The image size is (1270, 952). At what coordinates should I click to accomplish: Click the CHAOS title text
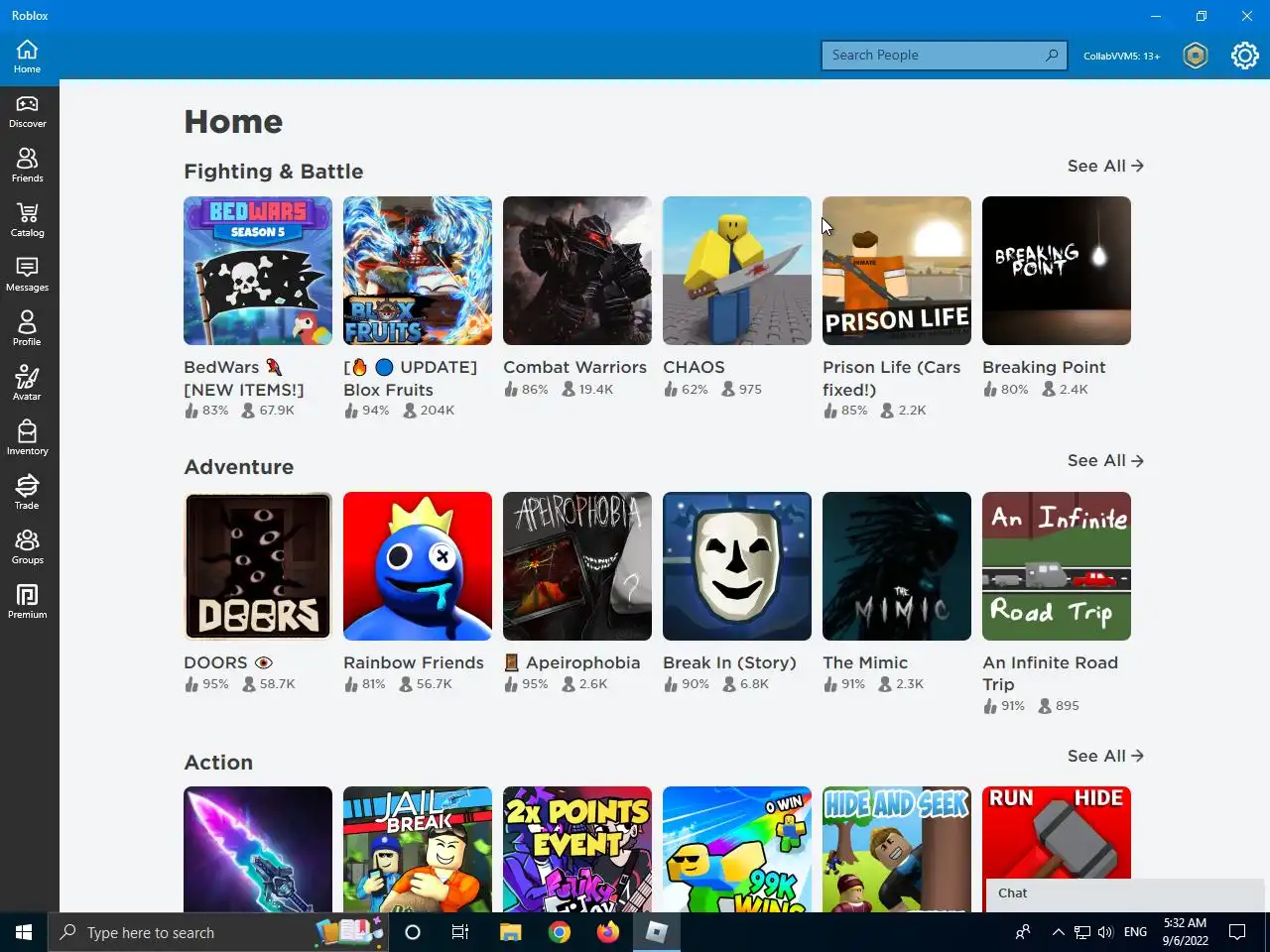pyautogui.click(x=694, y=367)
